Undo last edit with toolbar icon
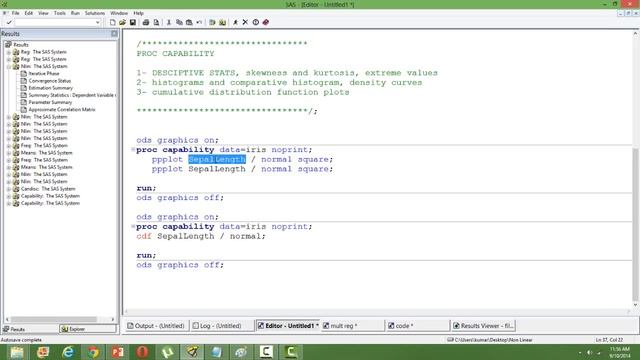The height and width of the screenshot is (360, 640). (199, 22)
